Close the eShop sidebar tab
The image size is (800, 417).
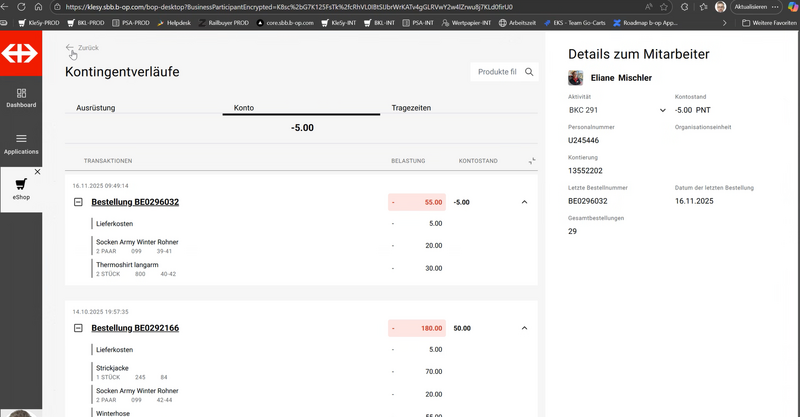[37, 172]
